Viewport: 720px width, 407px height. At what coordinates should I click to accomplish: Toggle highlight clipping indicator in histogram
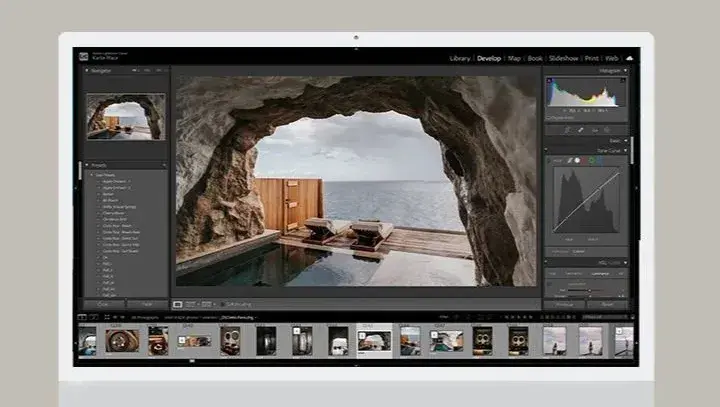coord(622,81)
